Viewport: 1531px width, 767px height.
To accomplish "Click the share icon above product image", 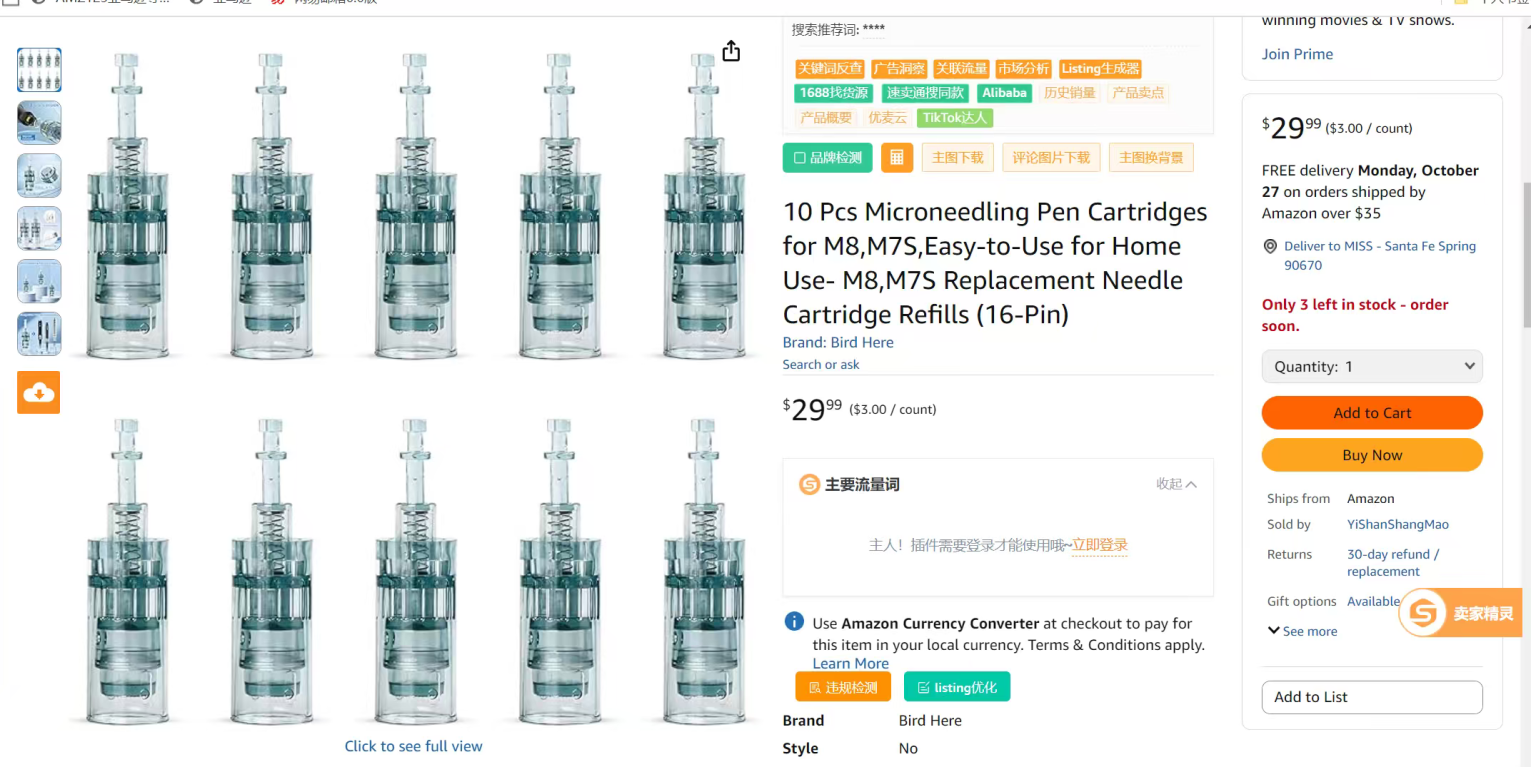I will (731, 51).
